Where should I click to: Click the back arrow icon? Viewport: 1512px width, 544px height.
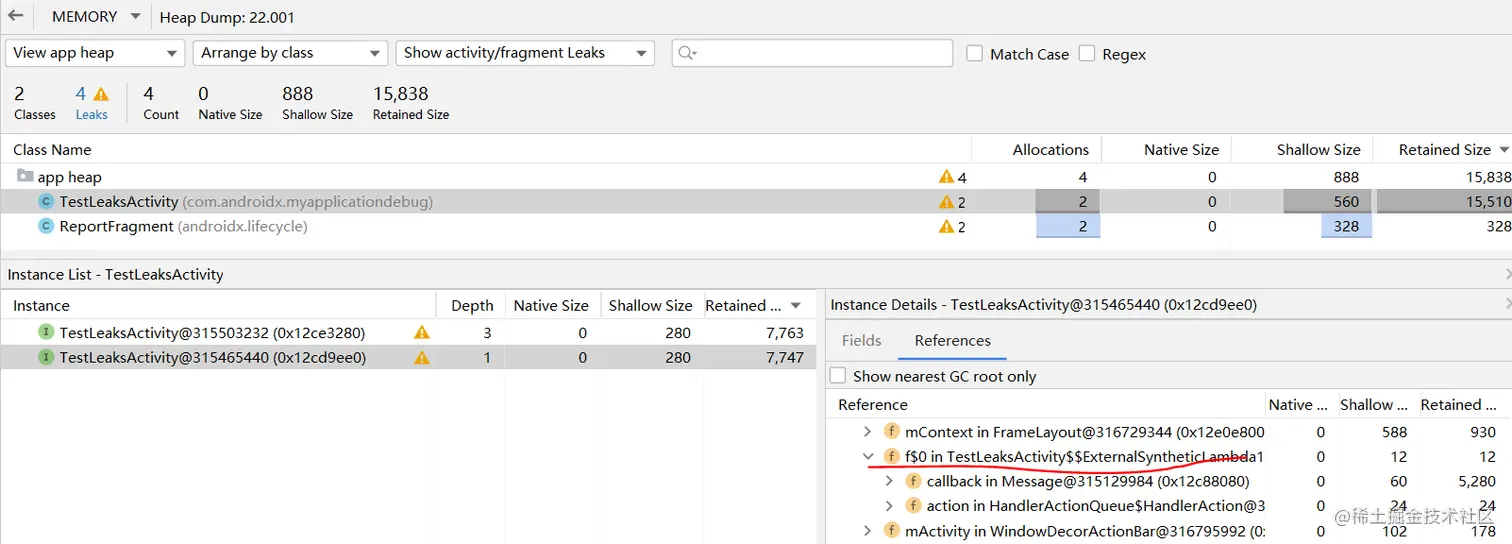pyautogui.click(x=15, y=16)
